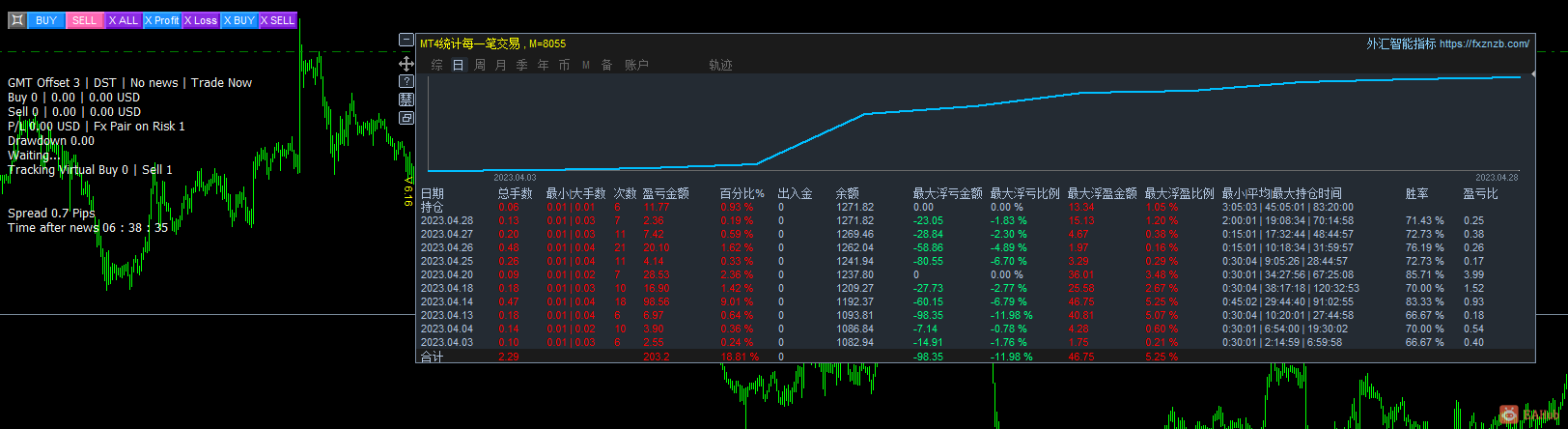Click the four-arrow move panel icon
The width and height of the screenshot is (1568, 429).
coord(406,63)
